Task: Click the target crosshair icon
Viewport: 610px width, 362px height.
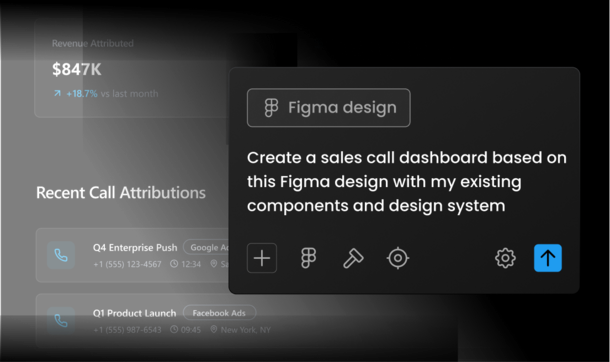Action: (398, 258)
